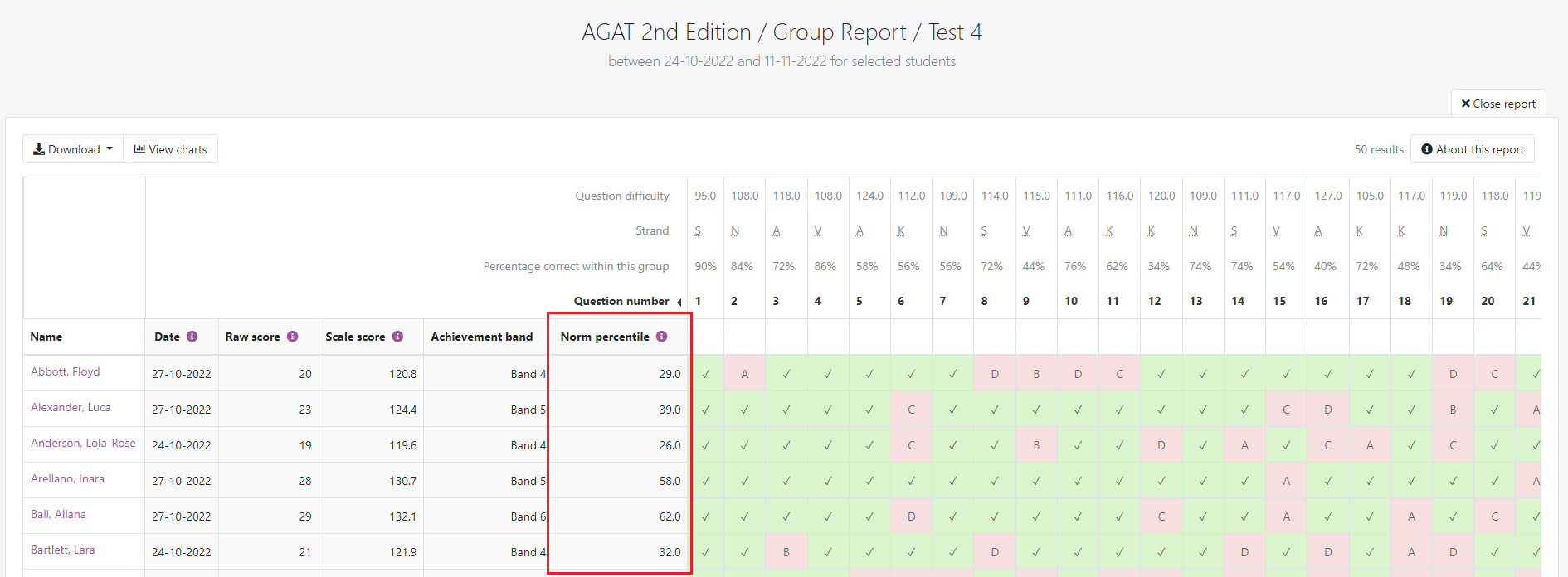Click the Norm percentile info icon
Viewport: 1568px width, 577px height.
[x=661, y=337]
